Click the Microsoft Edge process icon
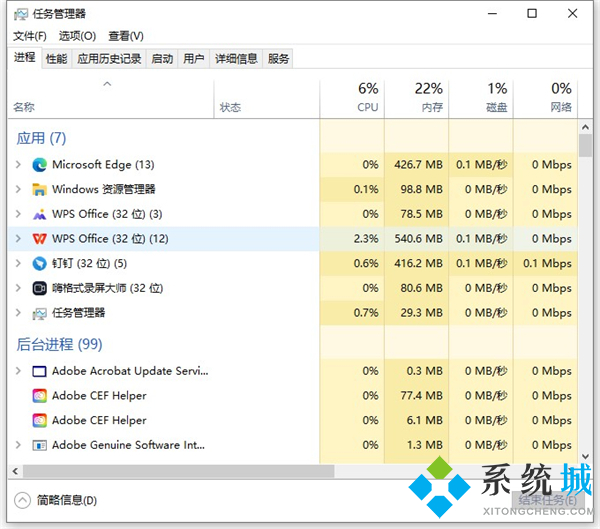The image size is (600, 529). (x=39, y=165)
